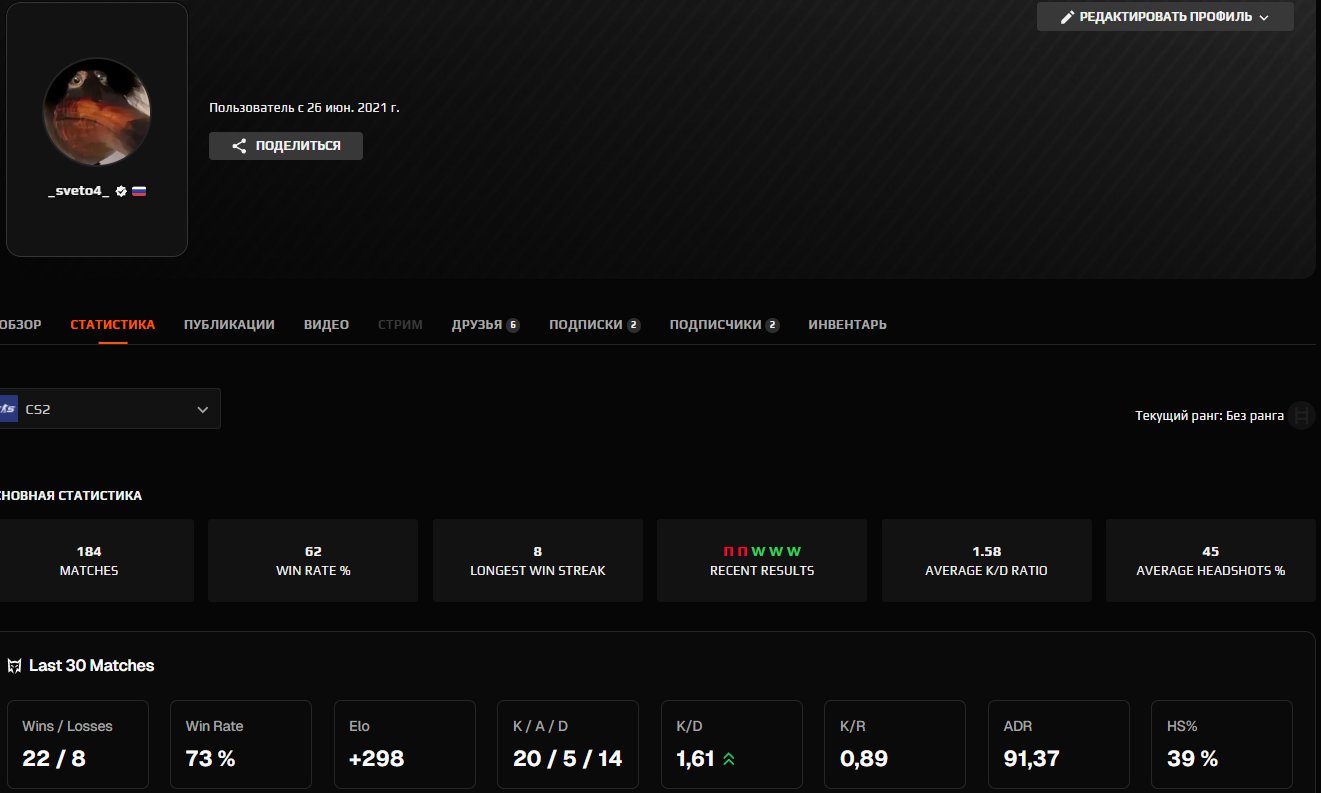This screenshot has width=1321, height=793.
Task: Click the Win Rate 73 % card
Action: click(241, 744)
